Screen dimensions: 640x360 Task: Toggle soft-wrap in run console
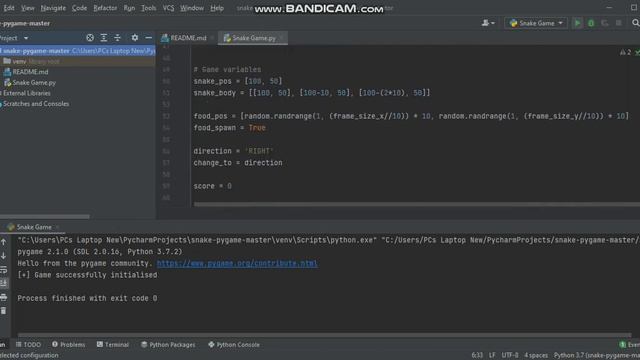click(x=4, y=269)
